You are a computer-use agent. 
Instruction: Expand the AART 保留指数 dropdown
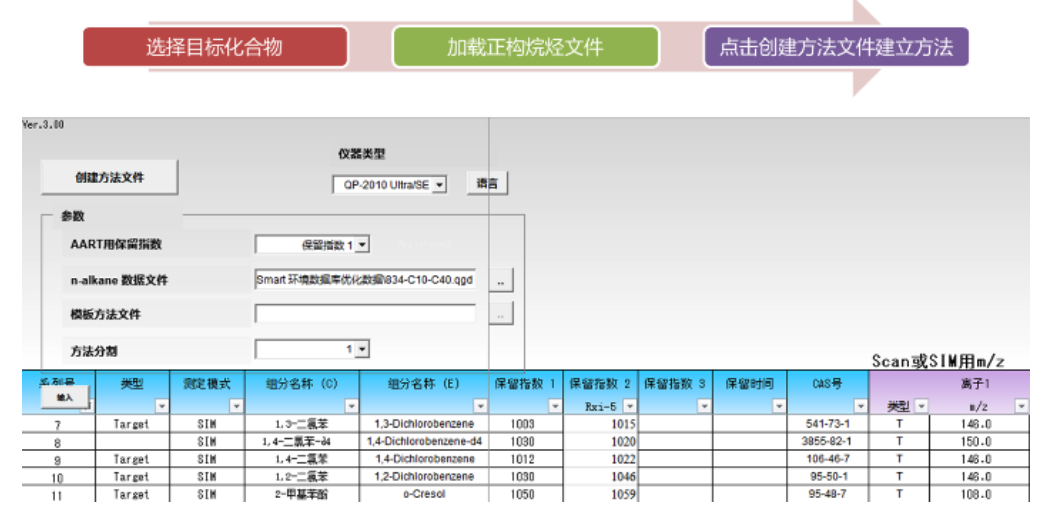362,244
